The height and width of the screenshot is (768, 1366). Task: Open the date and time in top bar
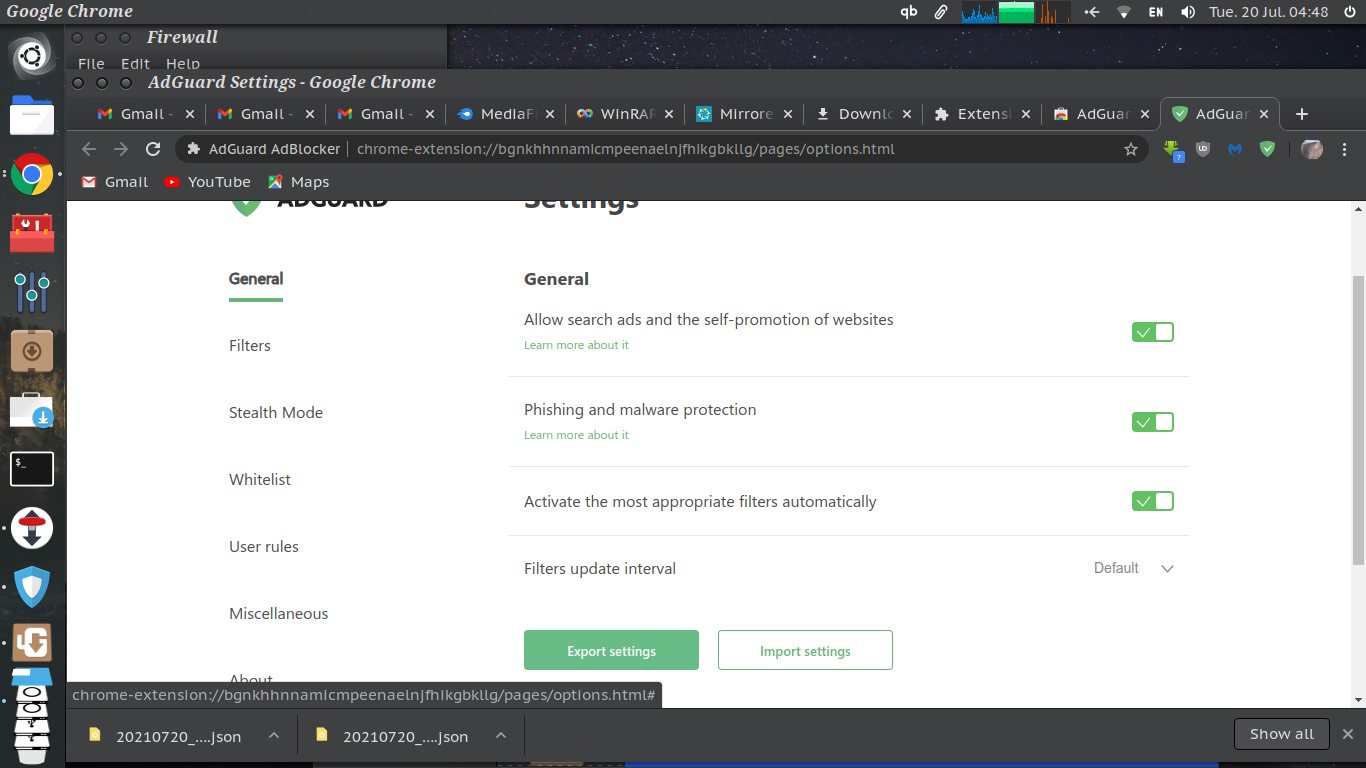point(1268,12)
